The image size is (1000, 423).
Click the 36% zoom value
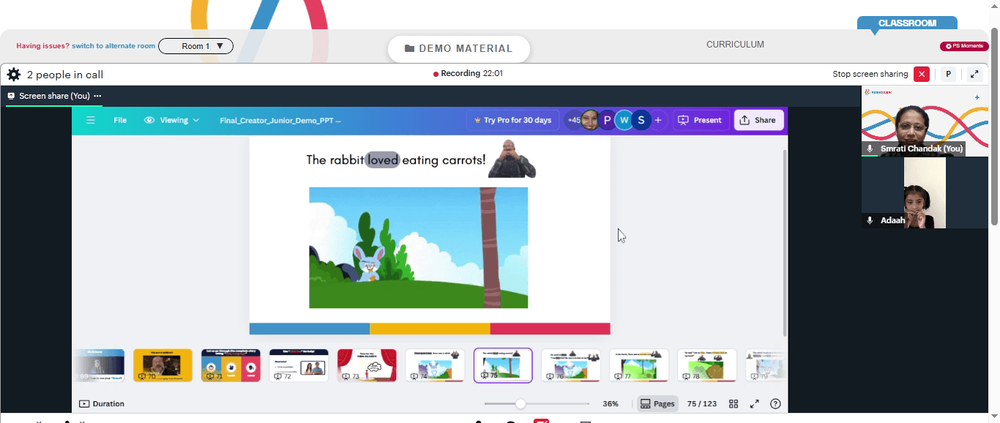coord(610,404)
